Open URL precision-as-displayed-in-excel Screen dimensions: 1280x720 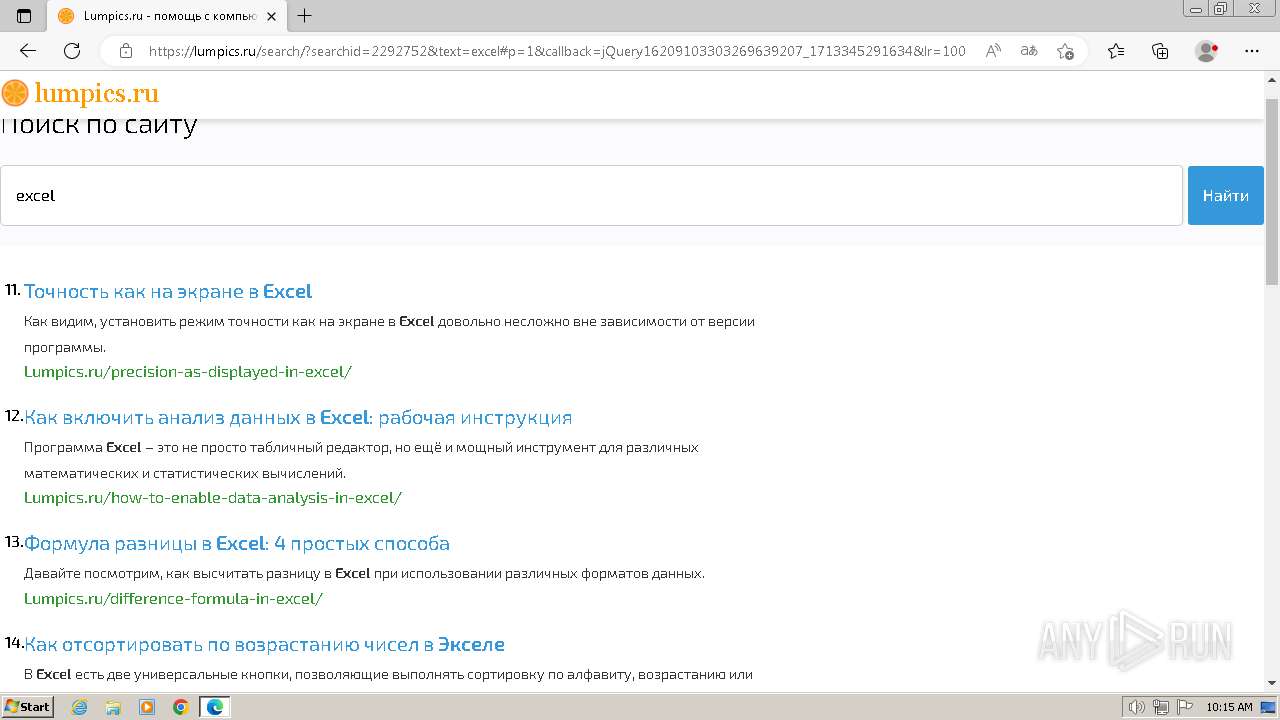point(188,372)
